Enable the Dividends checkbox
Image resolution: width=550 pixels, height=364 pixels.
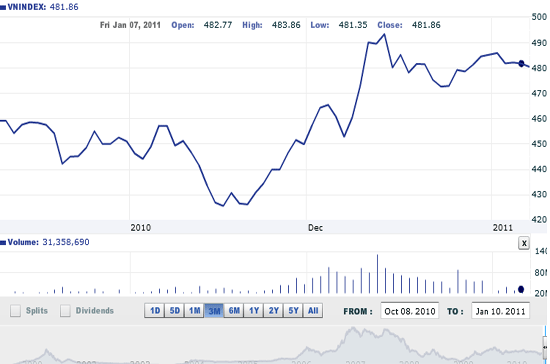(65, 311)
